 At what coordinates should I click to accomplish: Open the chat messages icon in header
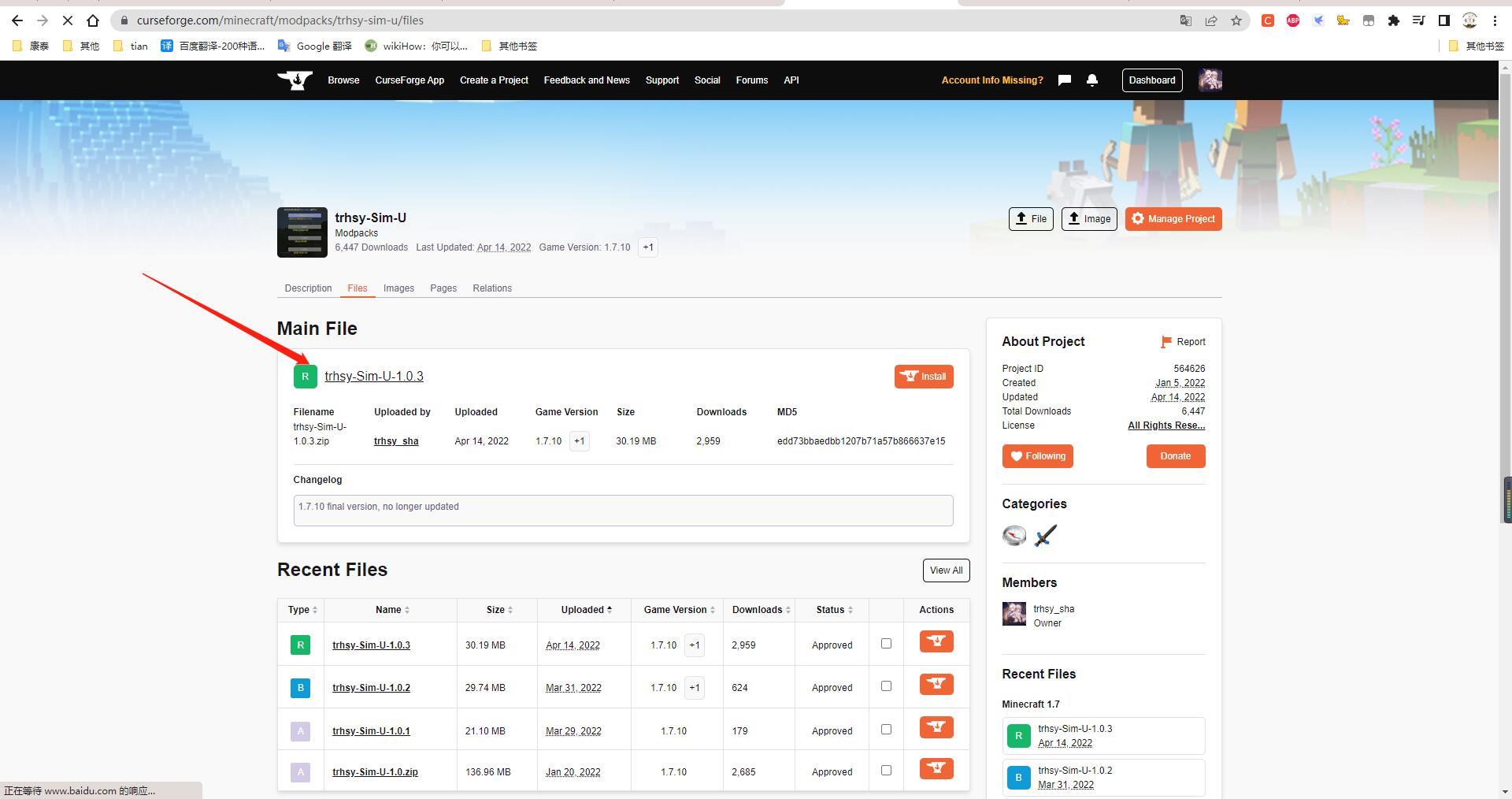click(1064, 80)
